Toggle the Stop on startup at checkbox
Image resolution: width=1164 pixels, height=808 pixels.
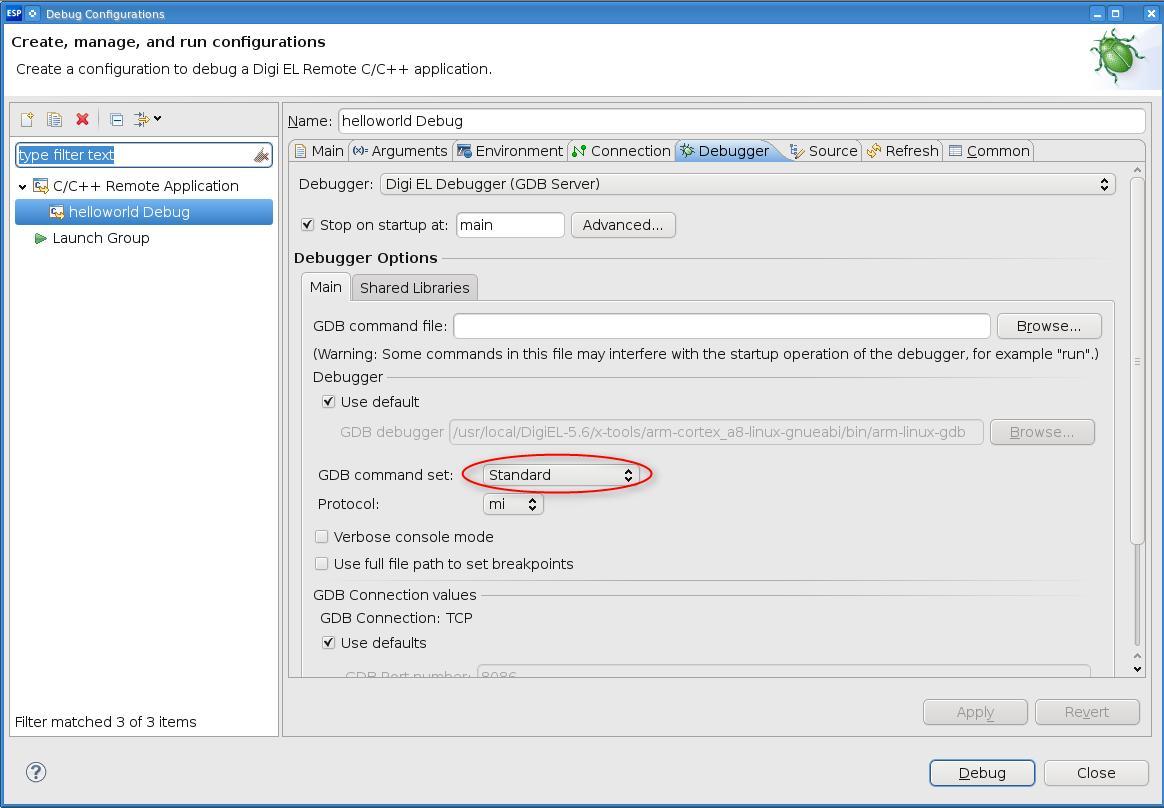pos(308,225)
